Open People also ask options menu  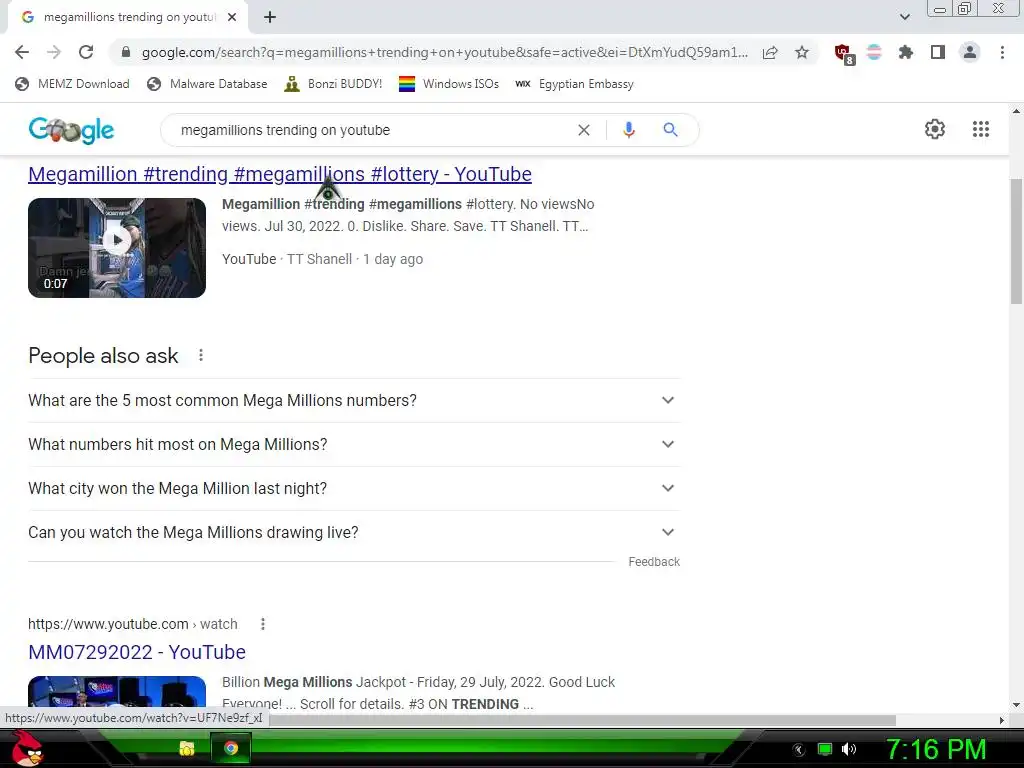click(201, 355)
